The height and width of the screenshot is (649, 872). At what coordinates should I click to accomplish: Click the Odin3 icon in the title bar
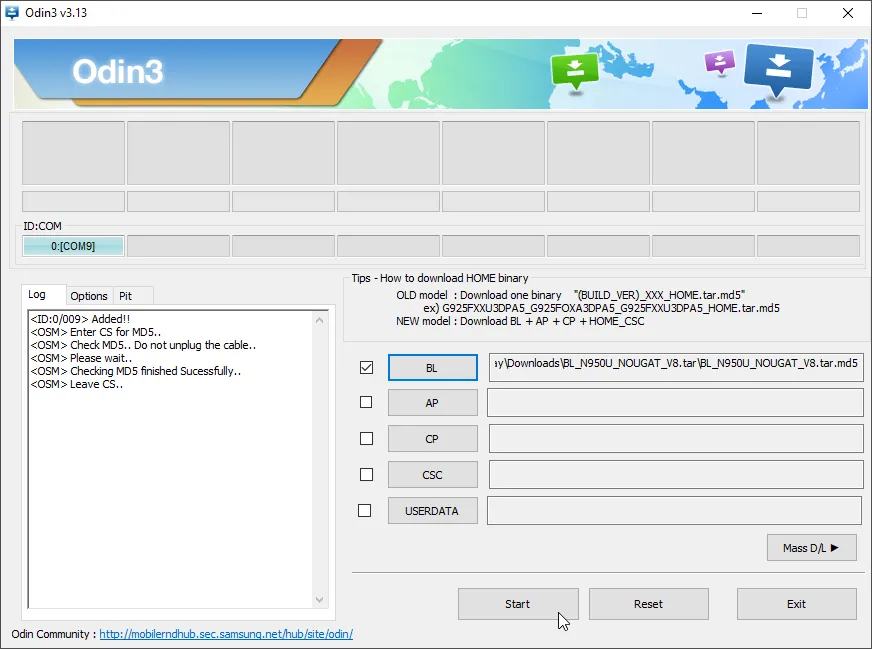tap(13, 13)
